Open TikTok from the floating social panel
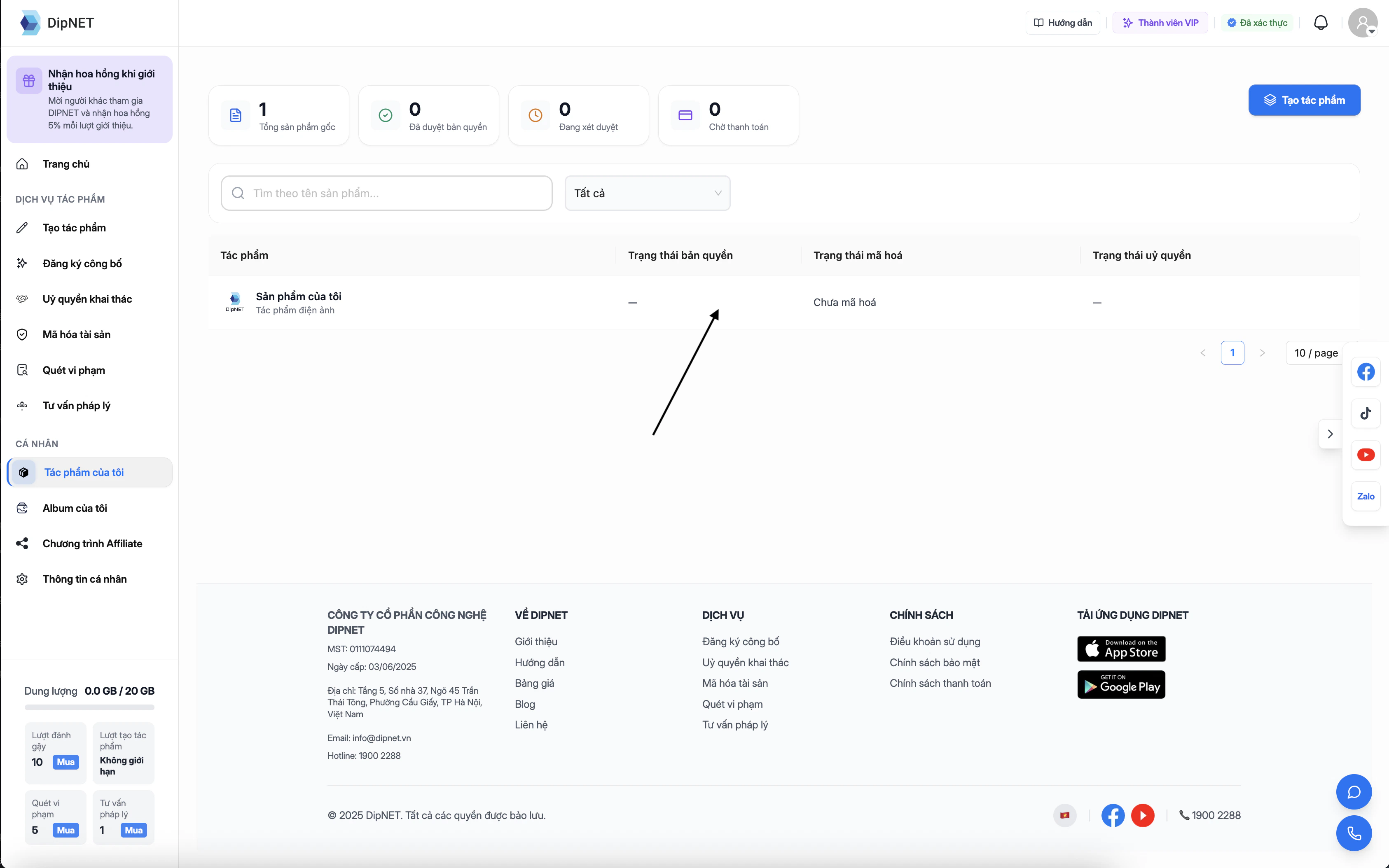 click(1366, 413)
